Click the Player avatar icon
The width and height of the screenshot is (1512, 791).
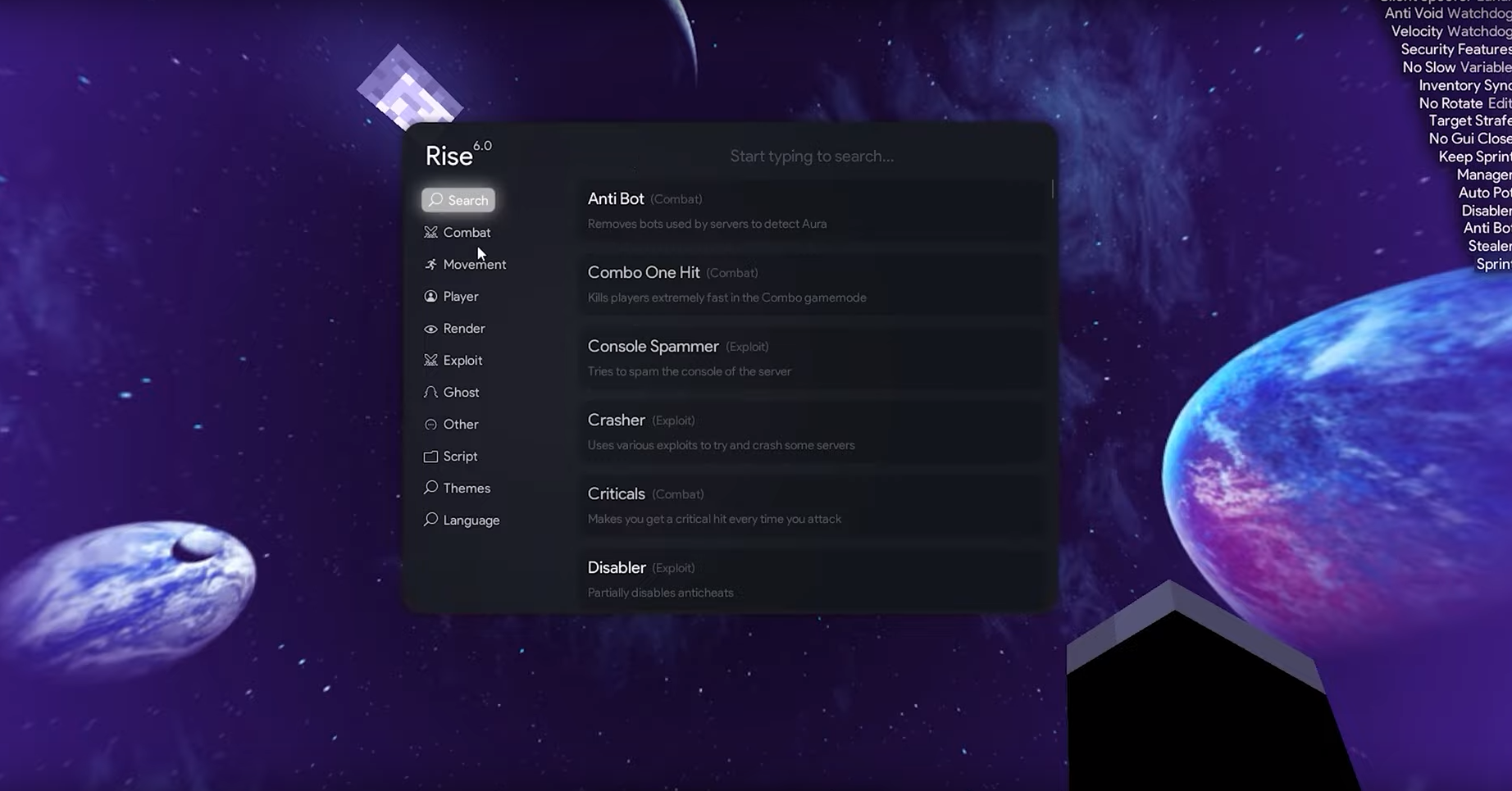point(430,296)
